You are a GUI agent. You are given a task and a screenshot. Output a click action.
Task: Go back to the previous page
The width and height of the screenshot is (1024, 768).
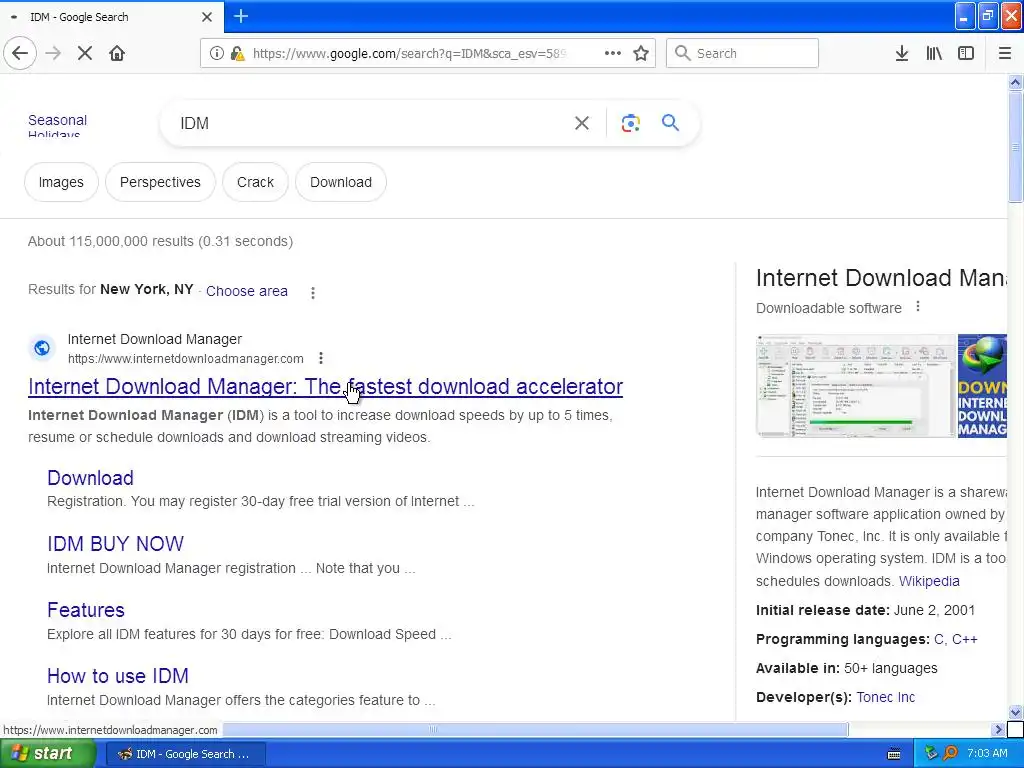point(20,53)
